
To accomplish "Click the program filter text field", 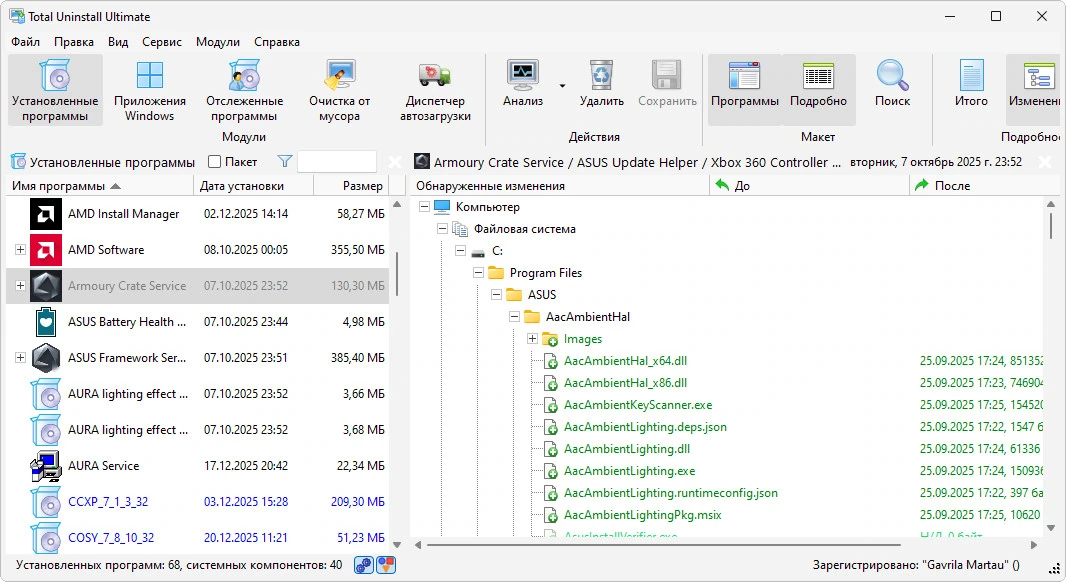I will [337, 162].
